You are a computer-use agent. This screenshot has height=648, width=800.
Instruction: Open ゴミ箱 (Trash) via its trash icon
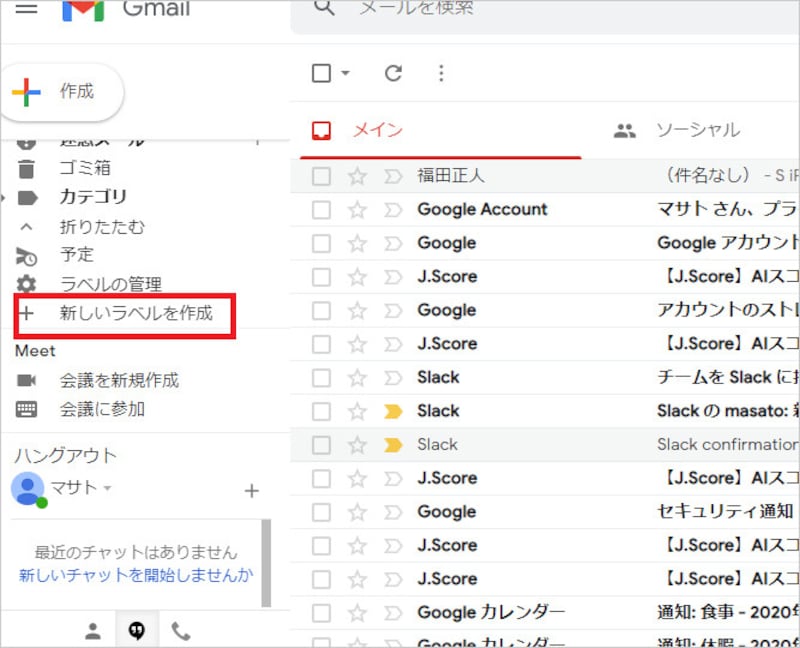[x=27, y=167]
